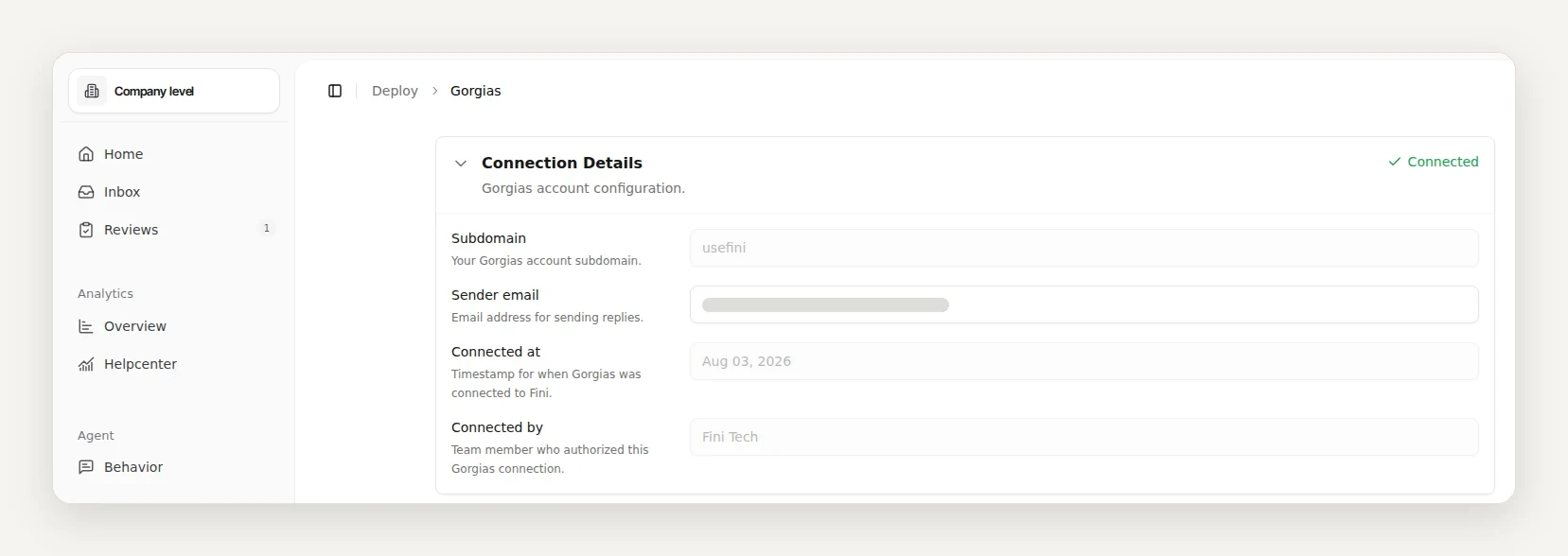The height and width of the screenshot is (556, 1568).
Task: Click the breadcrumb separator chevron icon
Action: tap(435, 91)
